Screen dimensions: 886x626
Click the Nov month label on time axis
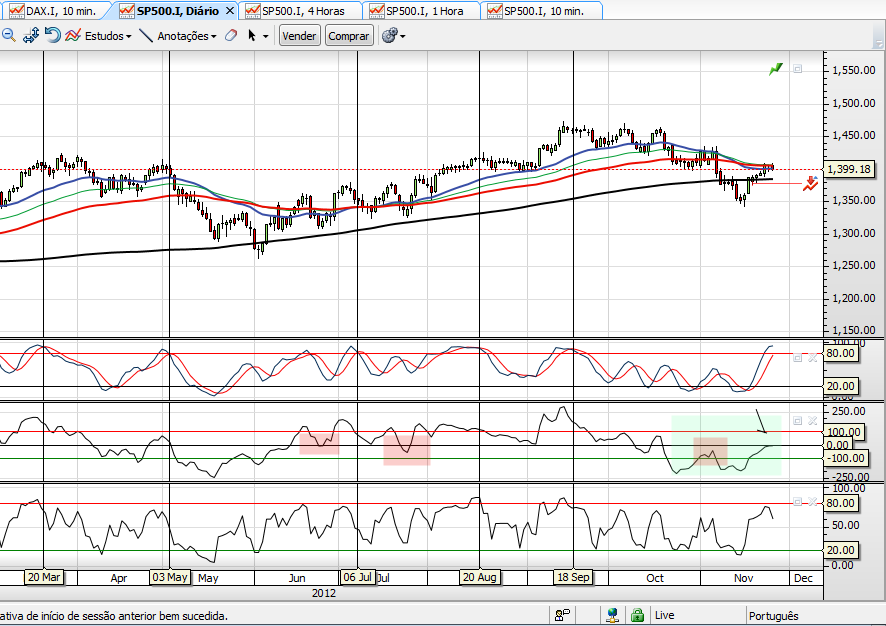(744, 578)
